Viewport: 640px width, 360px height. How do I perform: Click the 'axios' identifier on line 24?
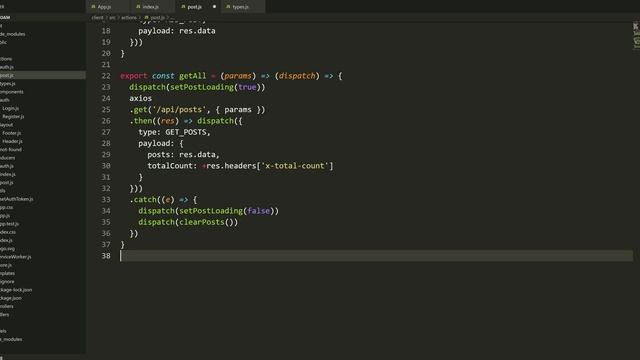[x=140, y=98]
